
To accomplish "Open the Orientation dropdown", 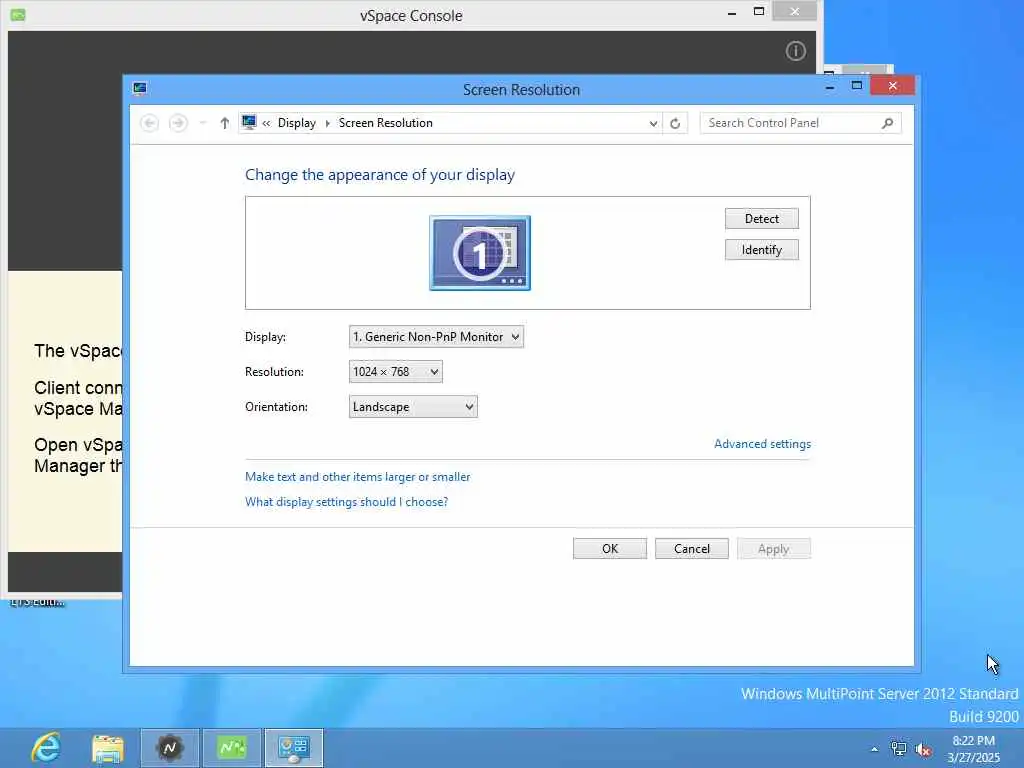I will click(413, 407).
